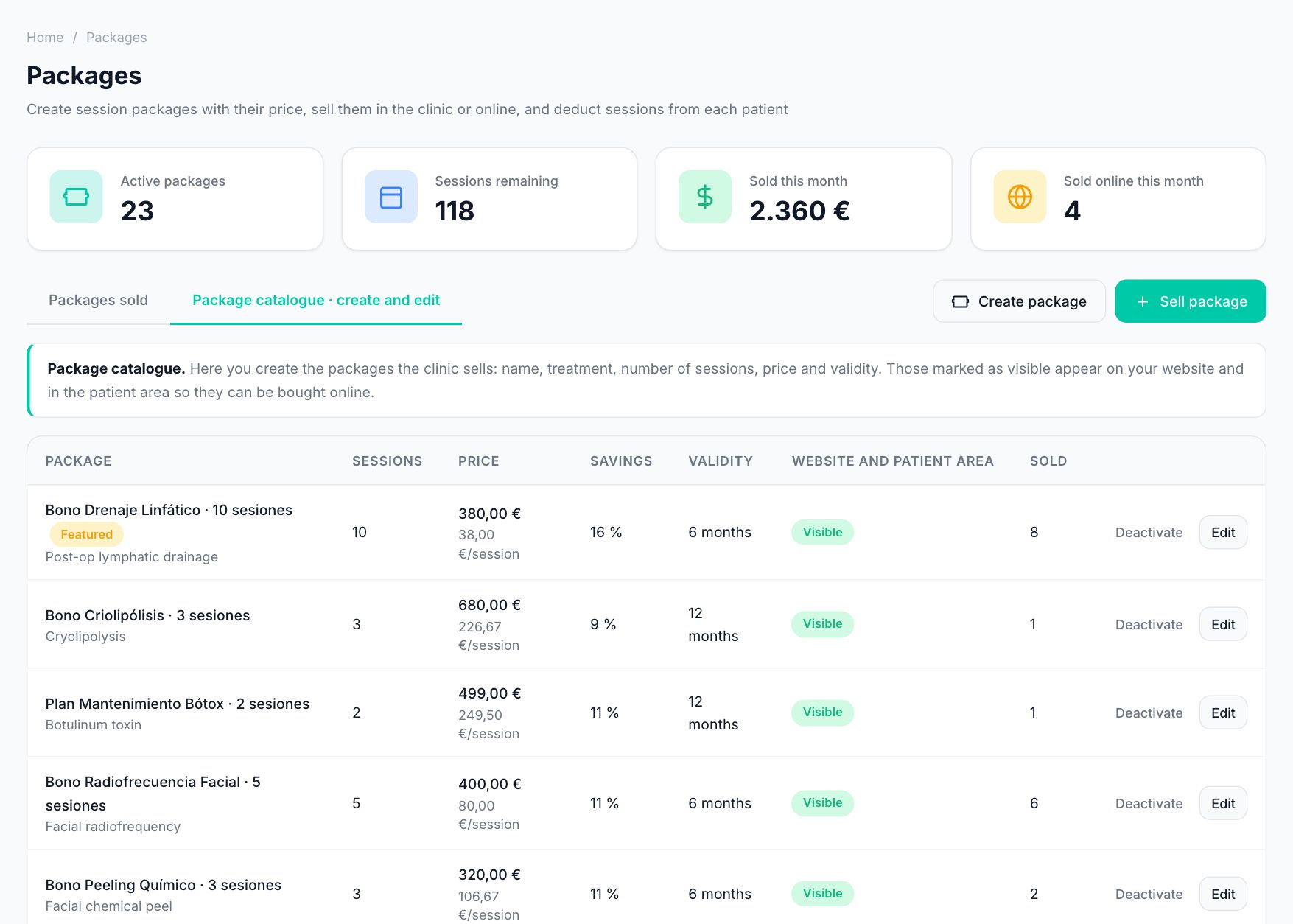Click the Visible badge for Bono Radiofrecuencia Facial

pyautogui.click(x=822, y=803)
